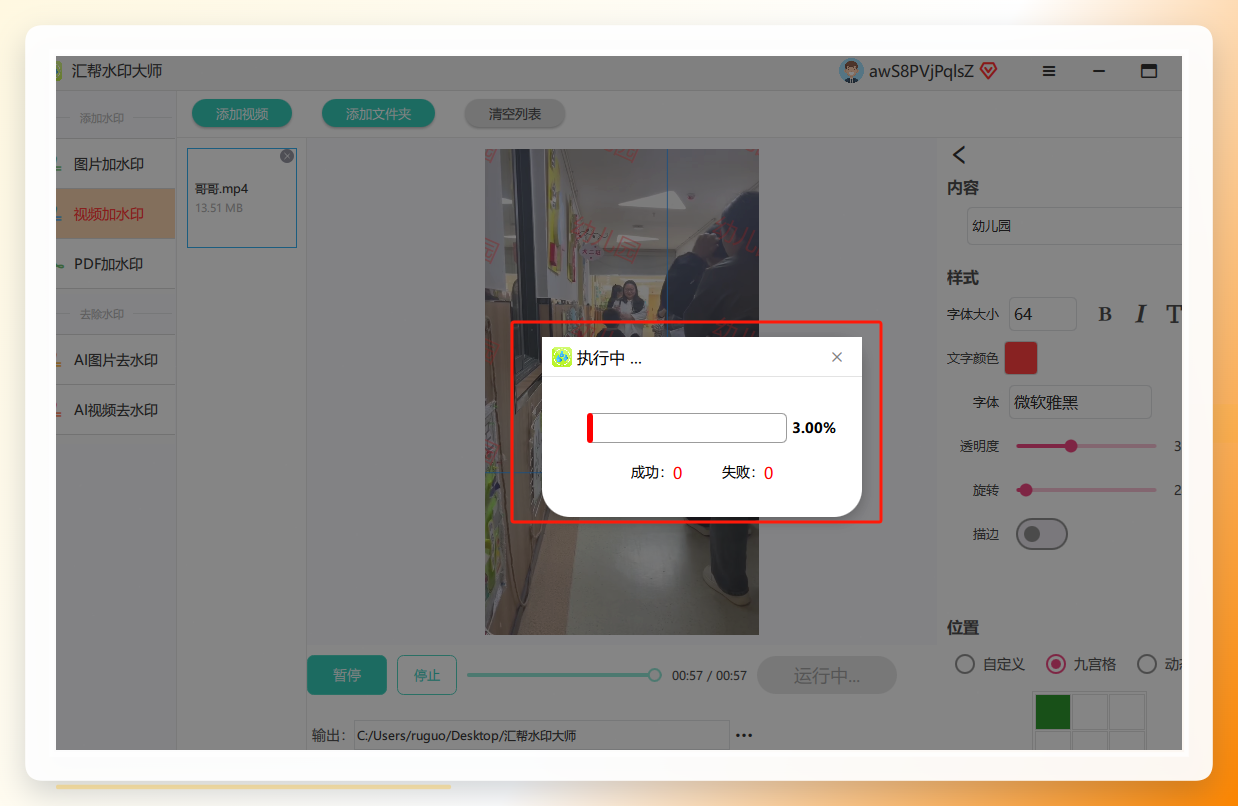Click the red progress bar in dialog
1238x806 pixels.
[687, 428]
